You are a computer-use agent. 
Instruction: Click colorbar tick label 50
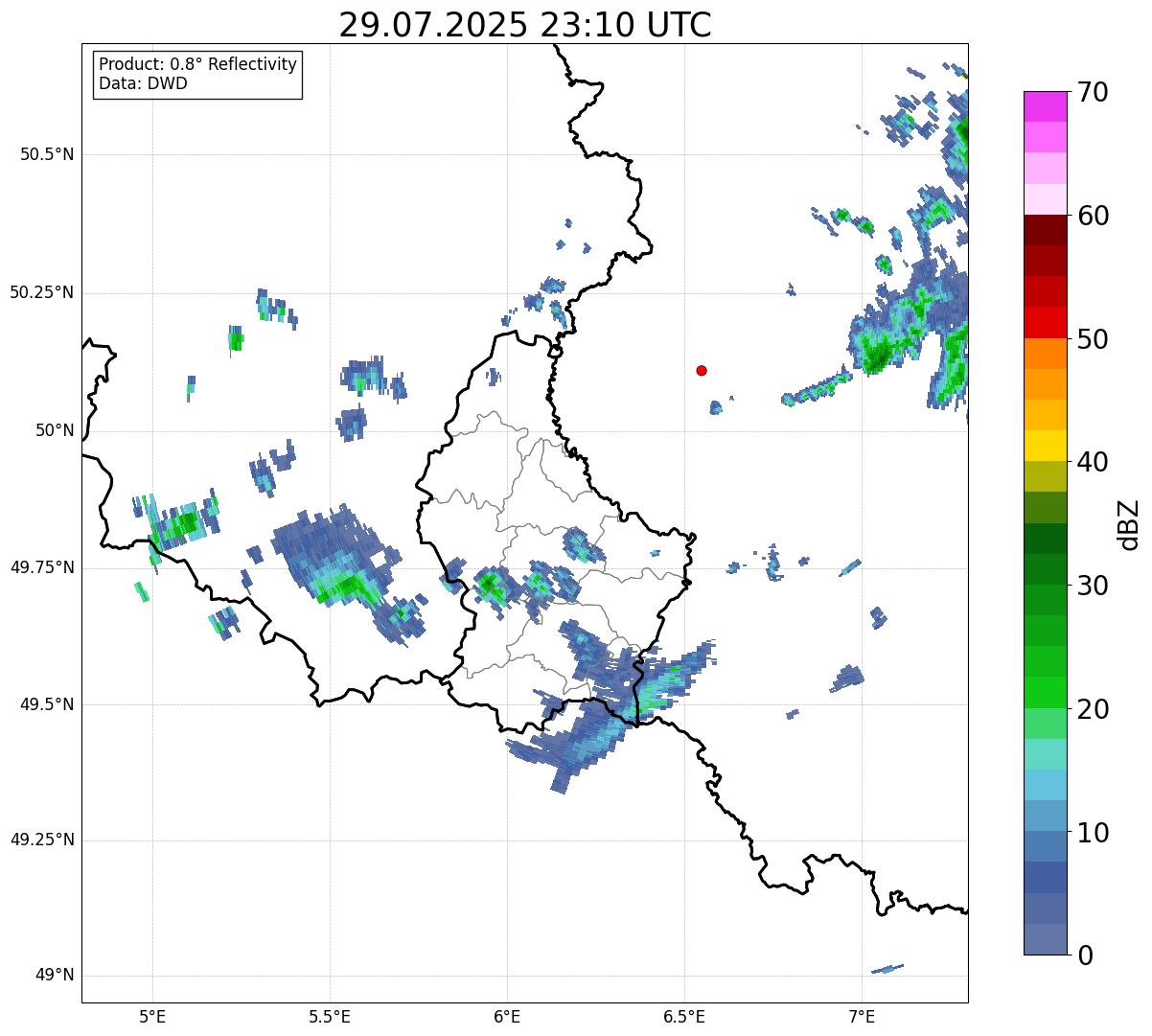click(1093, 339)
